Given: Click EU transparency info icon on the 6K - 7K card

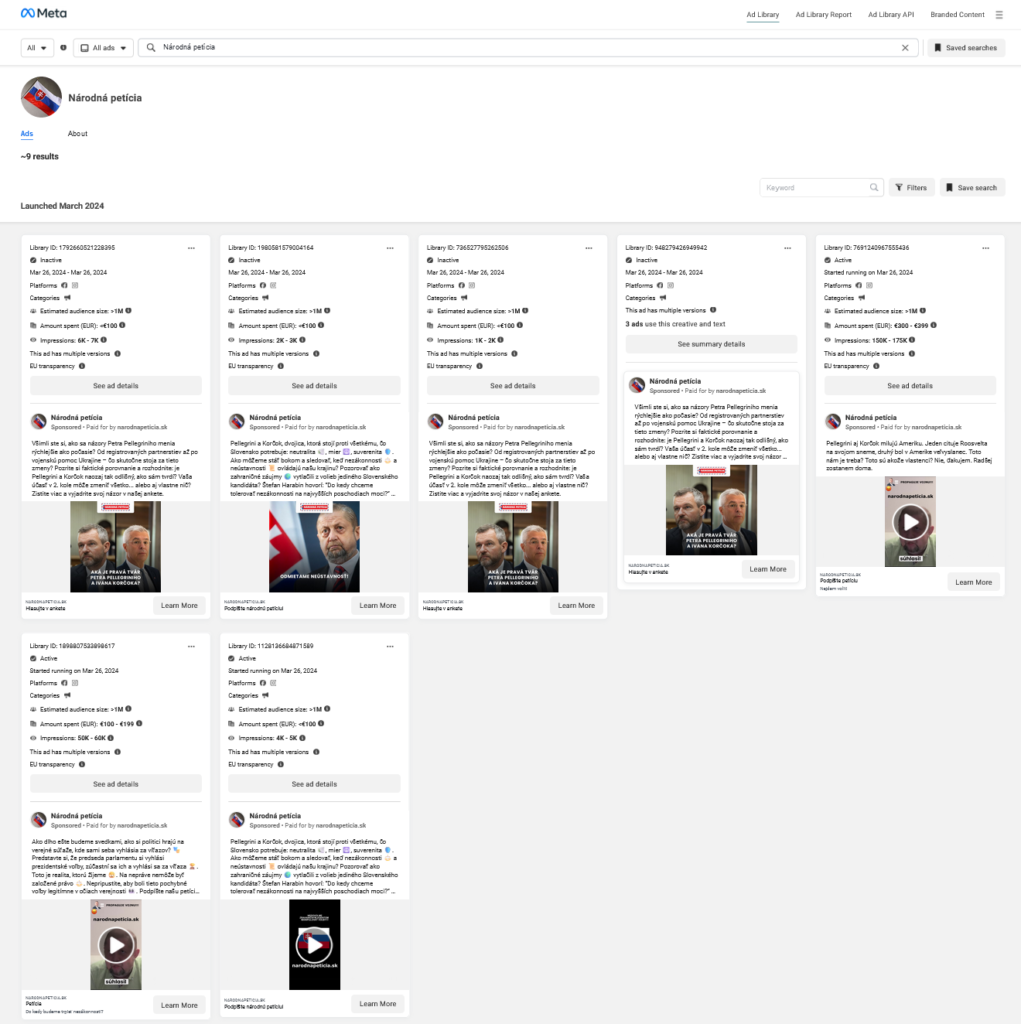Looking at the screenshot, I should click(82, 366).
